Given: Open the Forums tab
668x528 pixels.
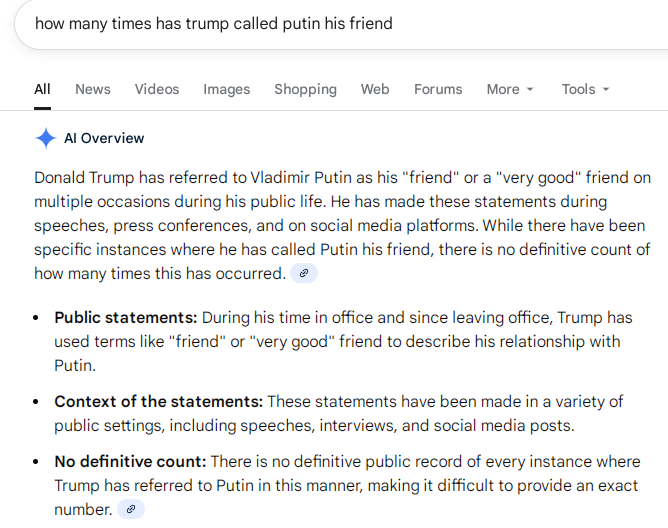Looking at the screenshot, I should click(x=438, y=89).
